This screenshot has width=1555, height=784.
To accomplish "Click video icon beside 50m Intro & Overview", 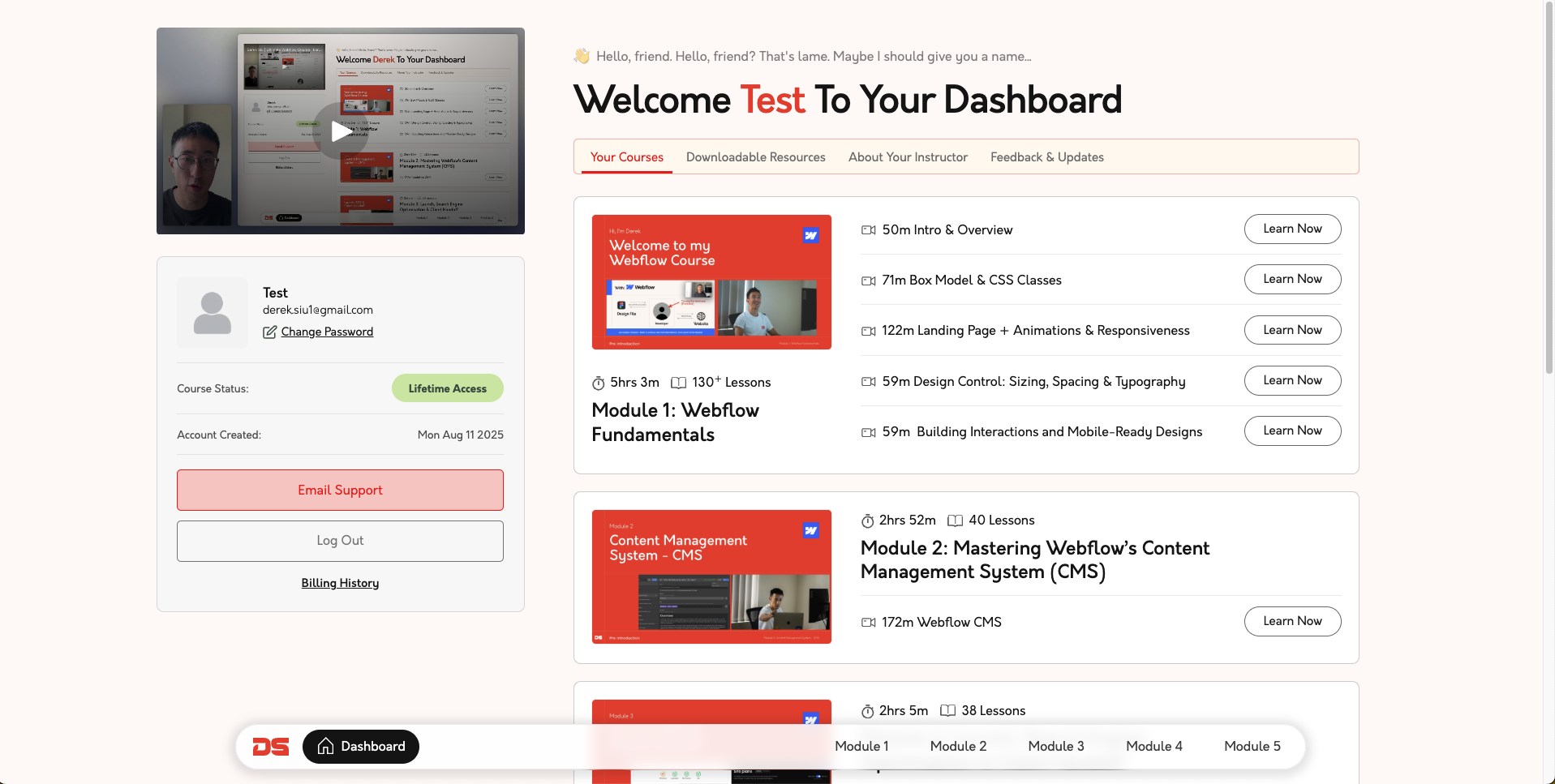I will coord(868,230).
